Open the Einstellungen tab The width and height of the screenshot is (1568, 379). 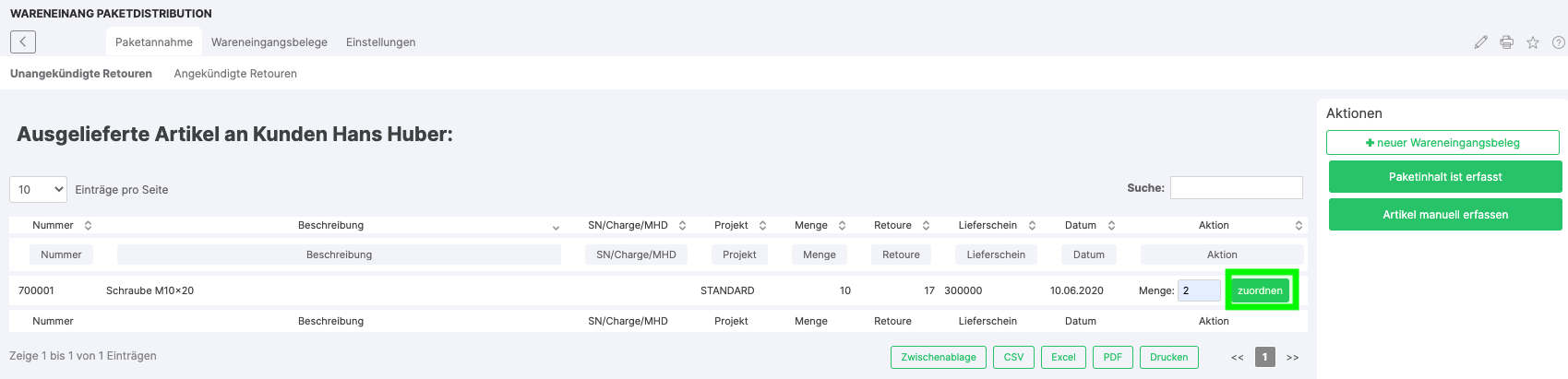(x=380, y=42)
